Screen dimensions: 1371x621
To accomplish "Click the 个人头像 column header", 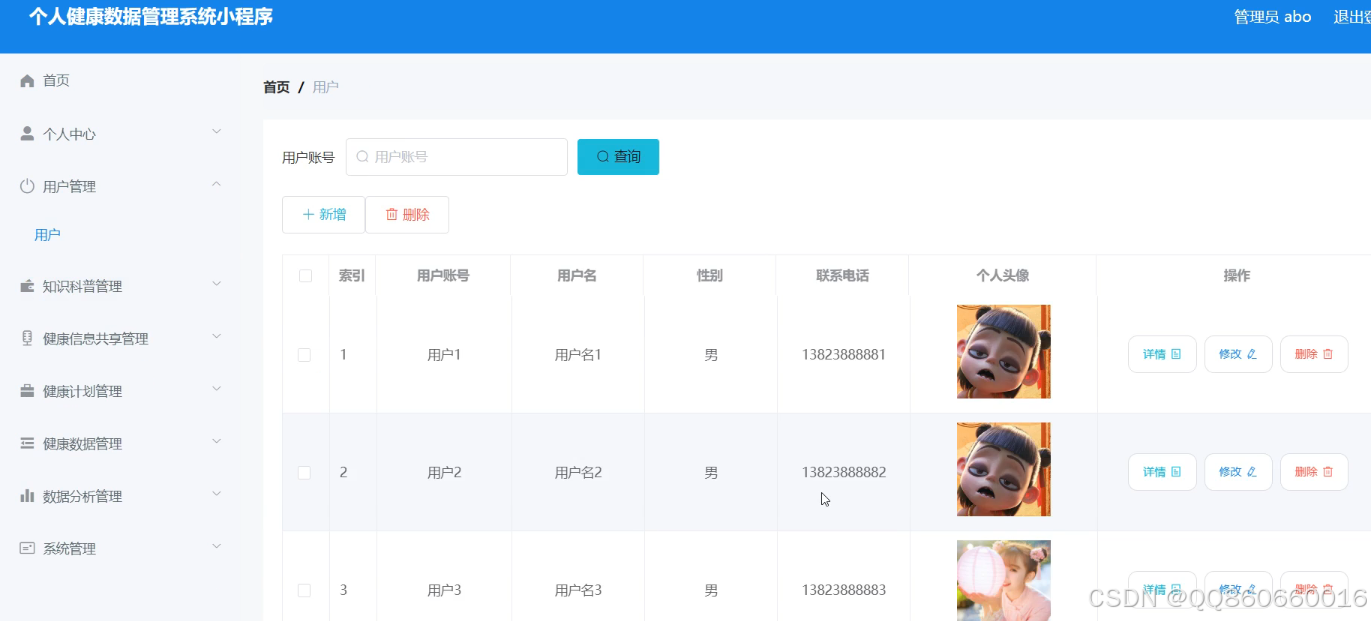I will click(x=1002, y=276).
